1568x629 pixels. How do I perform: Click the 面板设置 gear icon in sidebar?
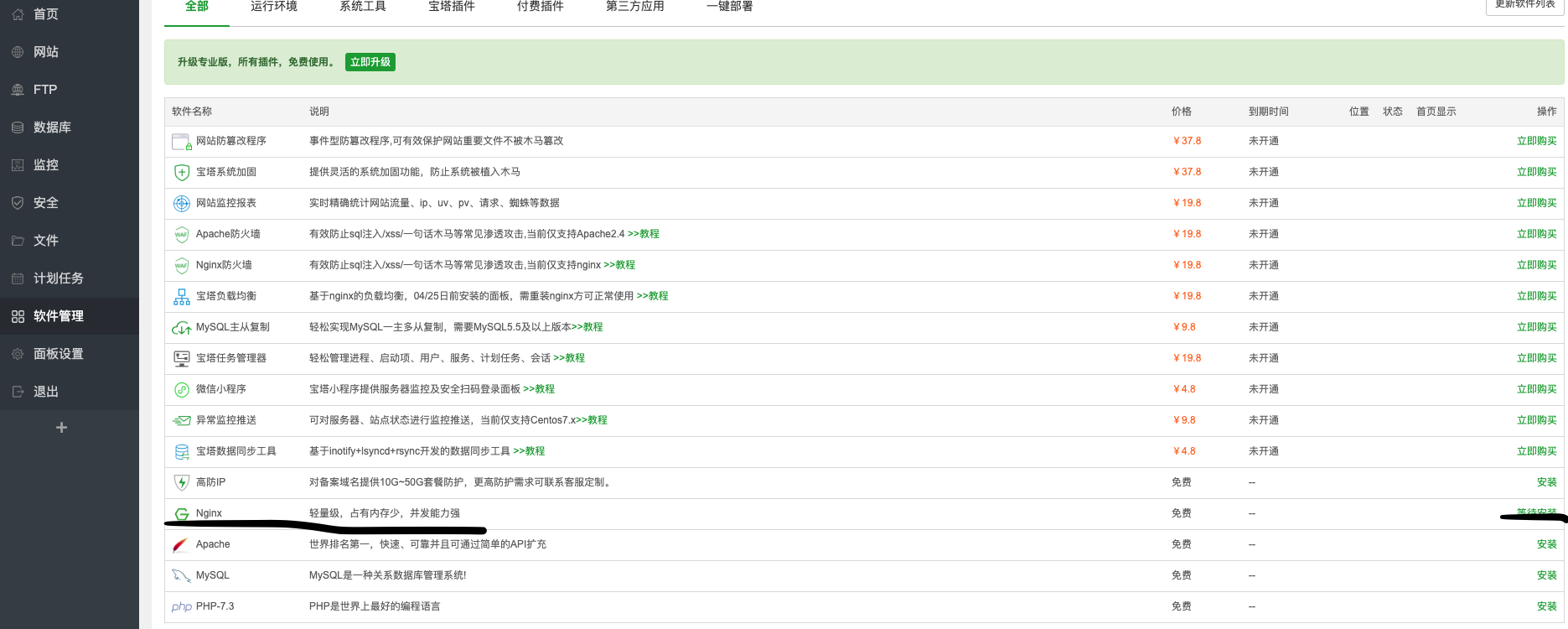point(18,354)
